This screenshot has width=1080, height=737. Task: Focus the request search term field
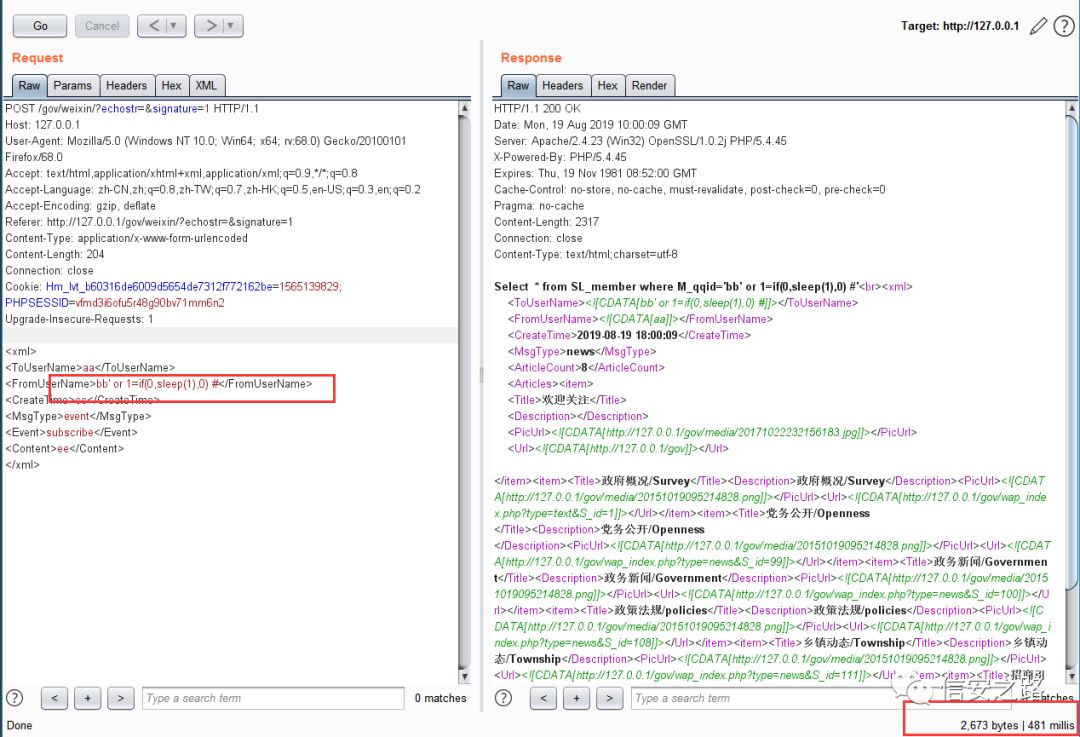(273, 698)
